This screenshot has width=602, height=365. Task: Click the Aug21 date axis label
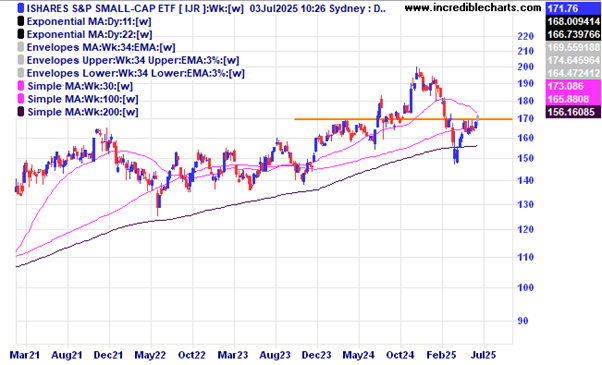[x=67, y=355]
